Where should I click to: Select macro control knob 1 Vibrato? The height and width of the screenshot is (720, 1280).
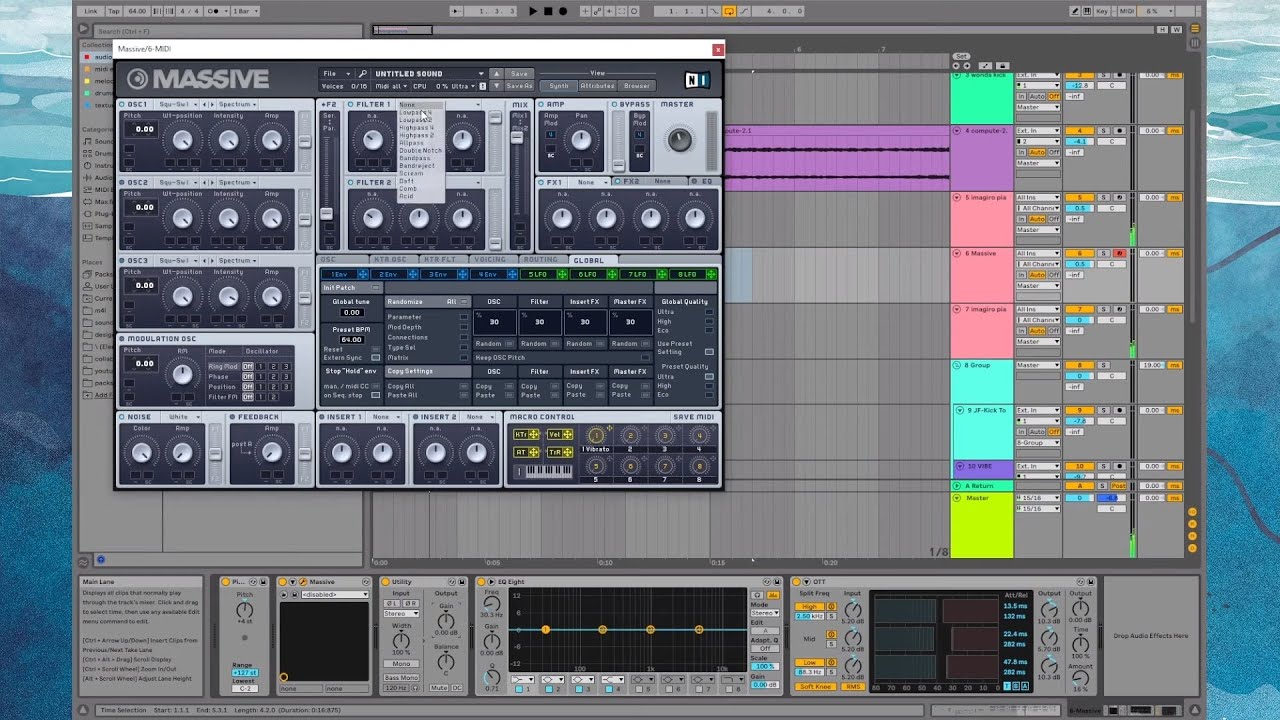click(x=596, y=435)
